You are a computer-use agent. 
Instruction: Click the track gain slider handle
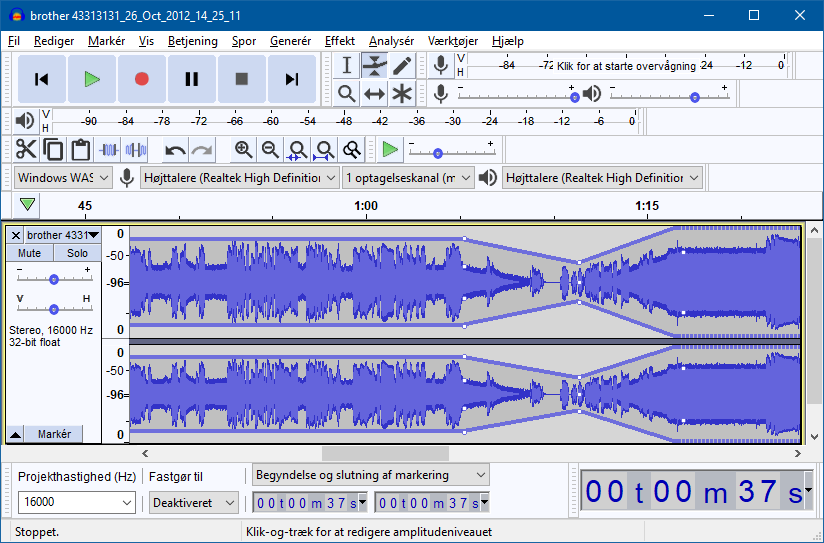pyautogui.click(x=54, y=280)
